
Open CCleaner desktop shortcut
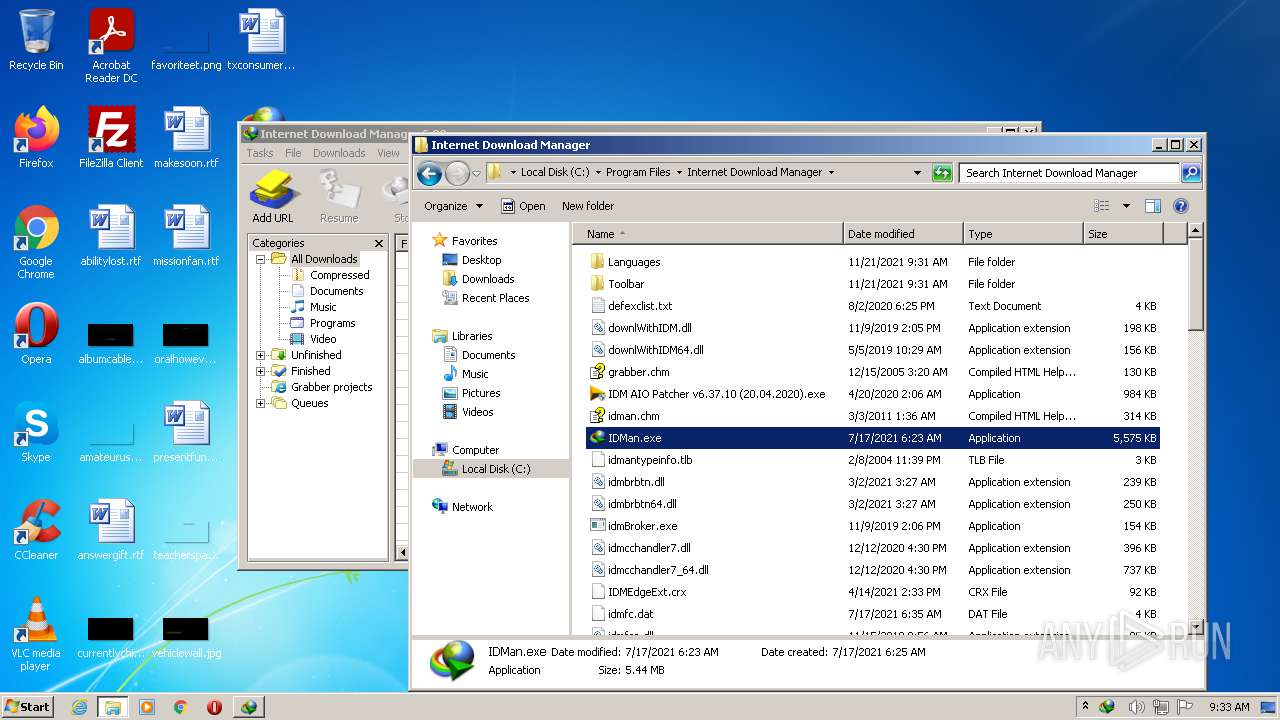36,530
